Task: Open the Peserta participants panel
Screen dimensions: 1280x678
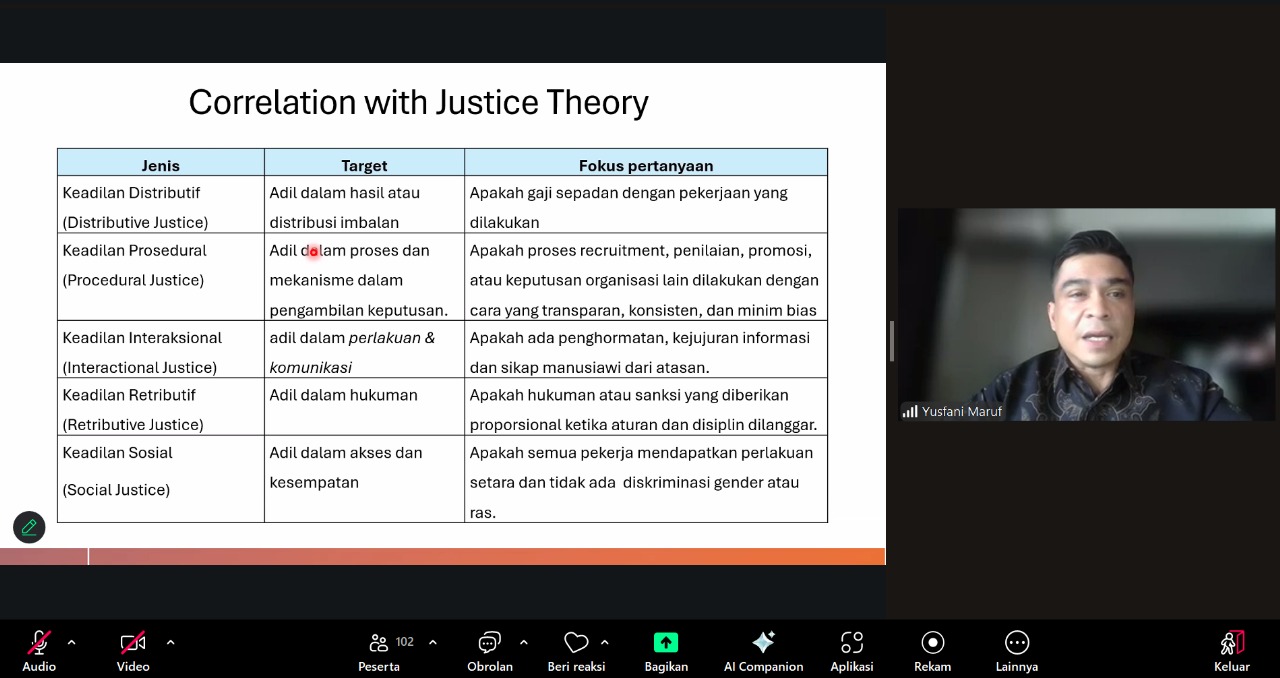Action: pyautogui.click(x=379, y=643)
